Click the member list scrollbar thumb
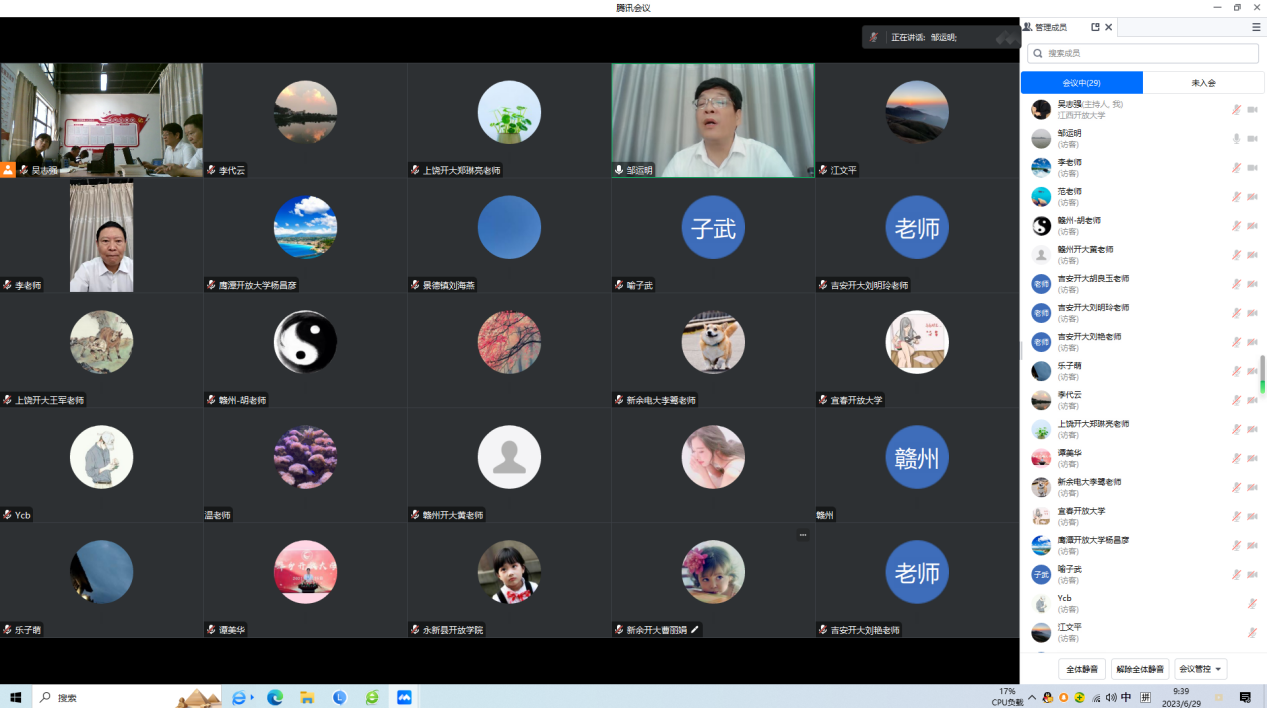Screen dimensions: 1267x708 1261,374
